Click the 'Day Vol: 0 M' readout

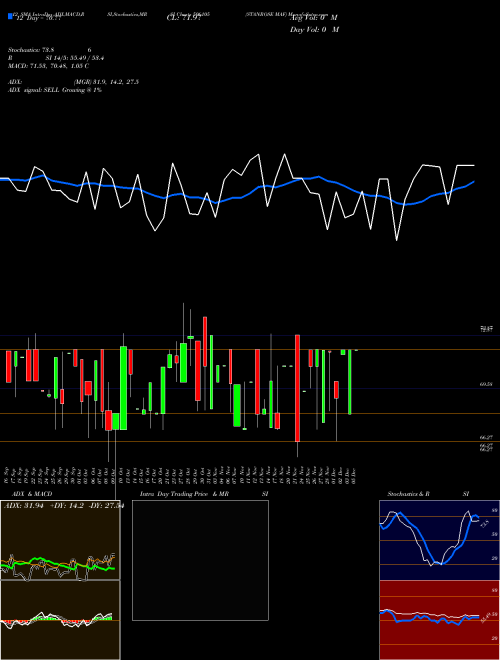pos(314,30)
